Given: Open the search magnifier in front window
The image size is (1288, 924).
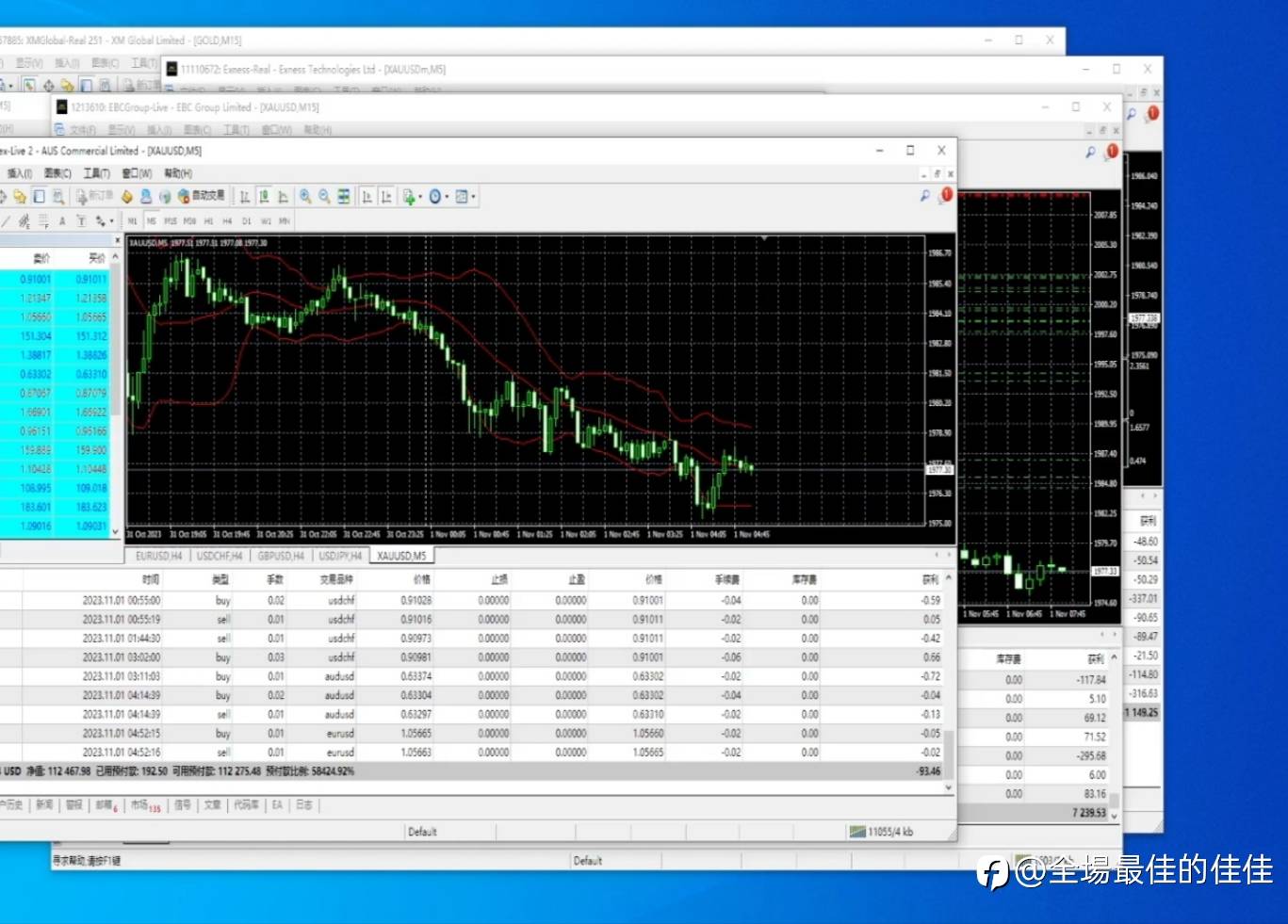Looking at the screenshot, I should [x=925, y=195].
